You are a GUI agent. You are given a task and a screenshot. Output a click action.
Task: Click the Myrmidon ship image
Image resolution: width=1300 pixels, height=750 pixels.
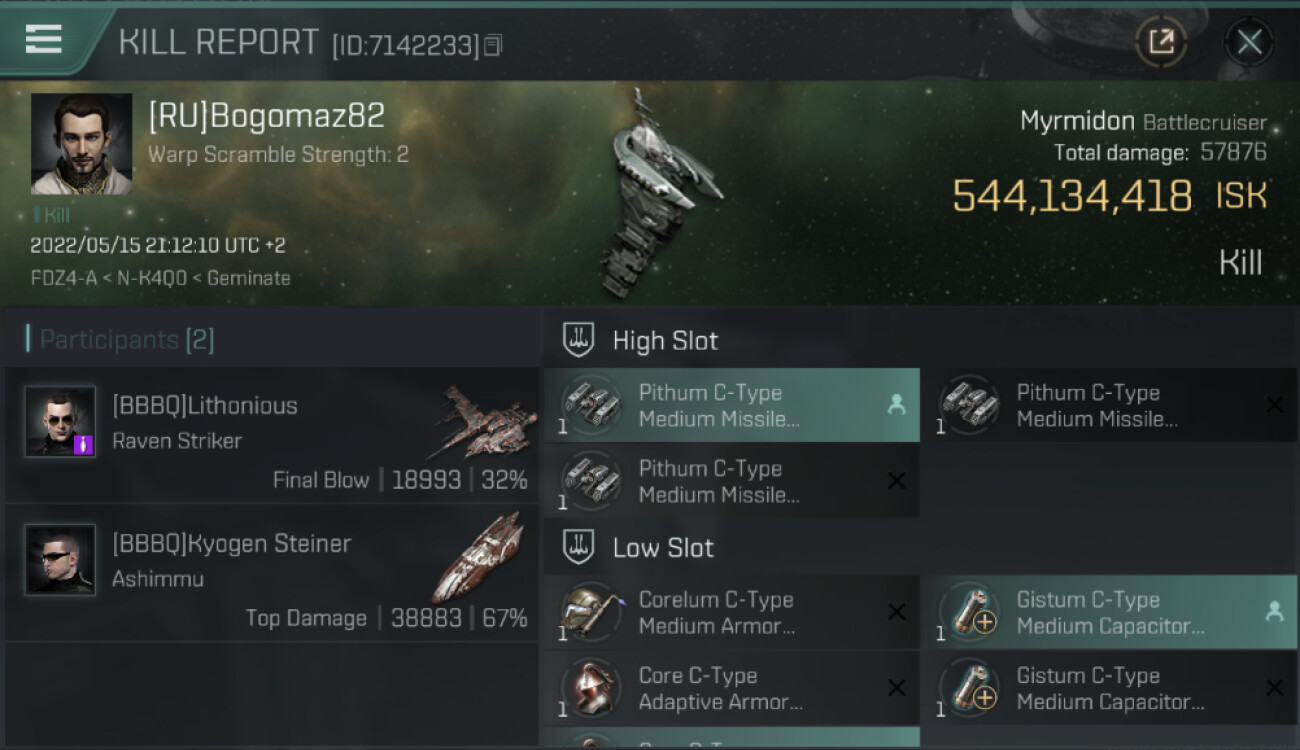pyautogui.click(x=655, y=192)
